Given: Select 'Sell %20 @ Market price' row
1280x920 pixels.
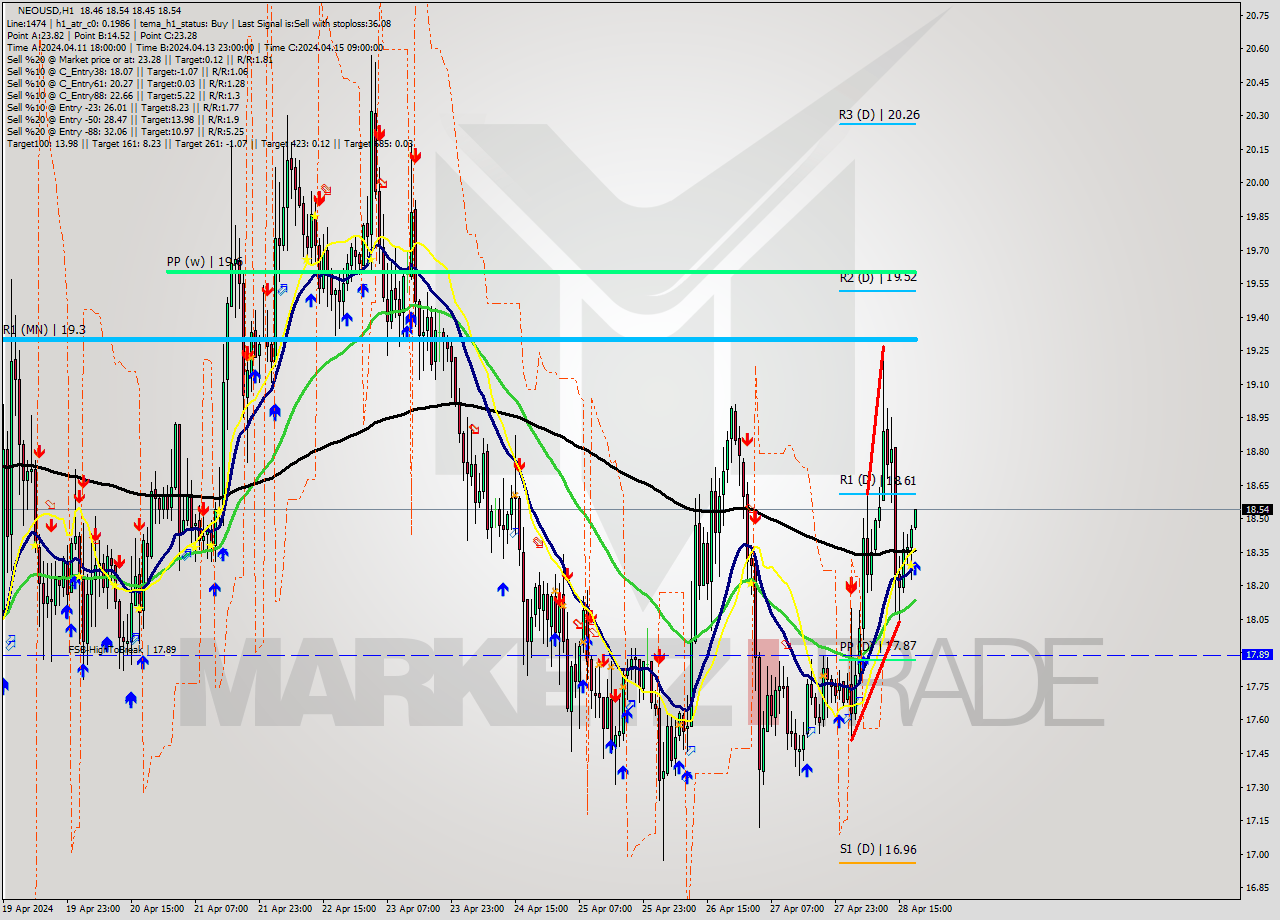Looking at the screenshot, I should click(x=139, y=59).
